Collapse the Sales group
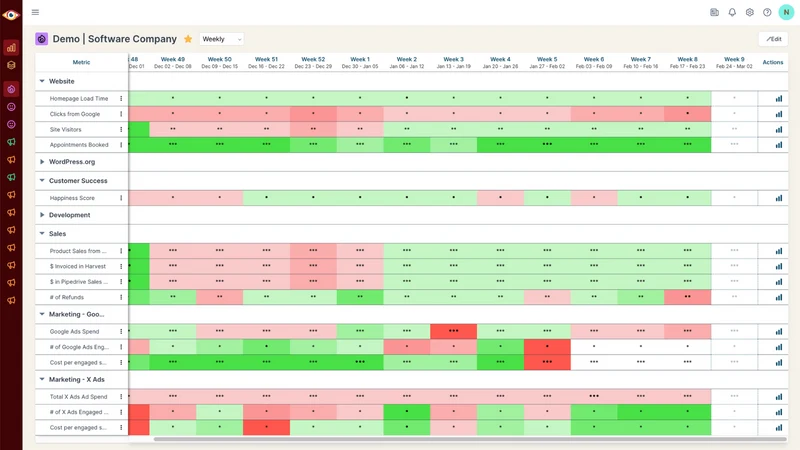Viewport: 800px width, 450px height. 42,234
